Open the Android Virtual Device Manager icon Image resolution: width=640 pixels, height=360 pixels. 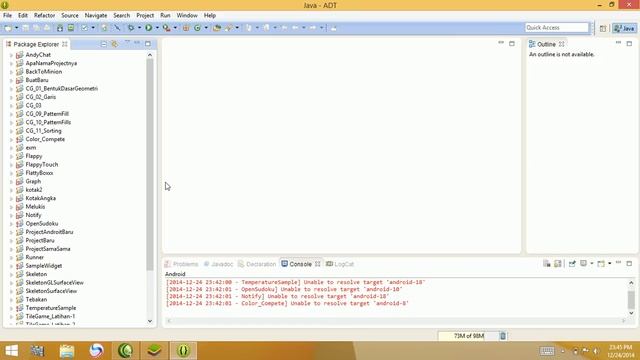pyautogui.click(x=71, y=28)
